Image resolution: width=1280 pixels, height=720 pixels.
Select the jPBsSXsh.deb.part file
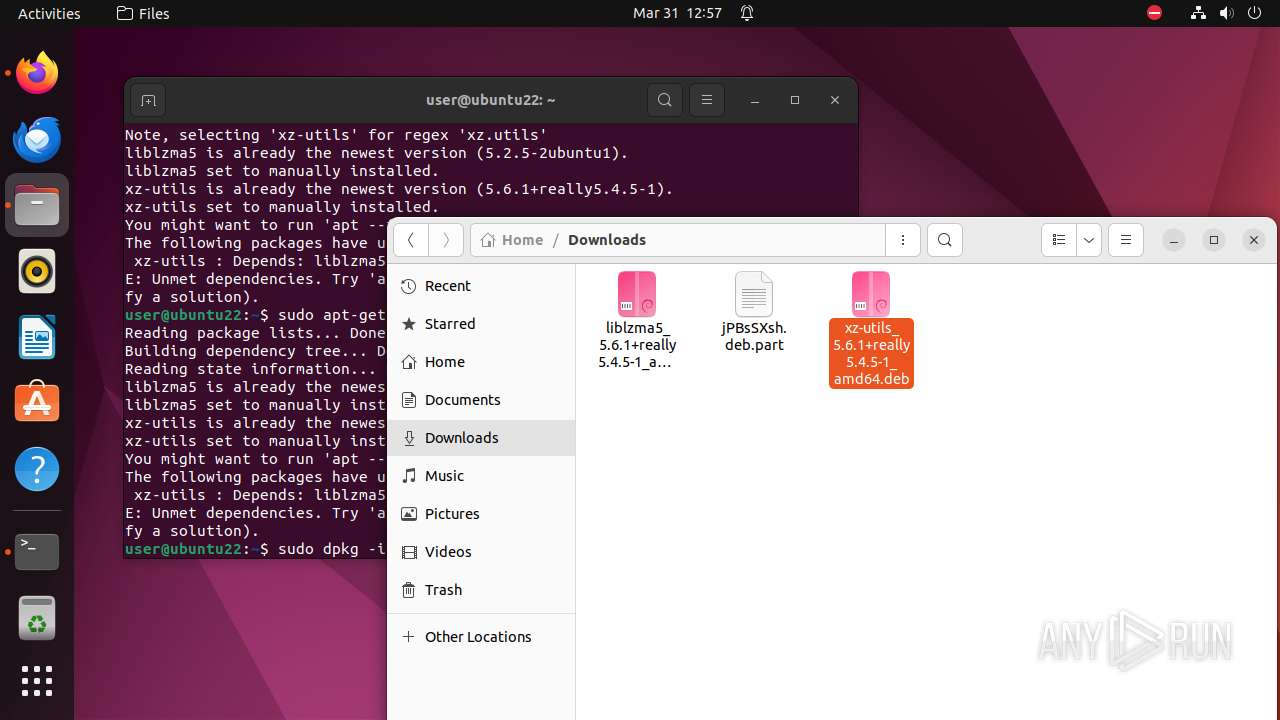point(754,312)
